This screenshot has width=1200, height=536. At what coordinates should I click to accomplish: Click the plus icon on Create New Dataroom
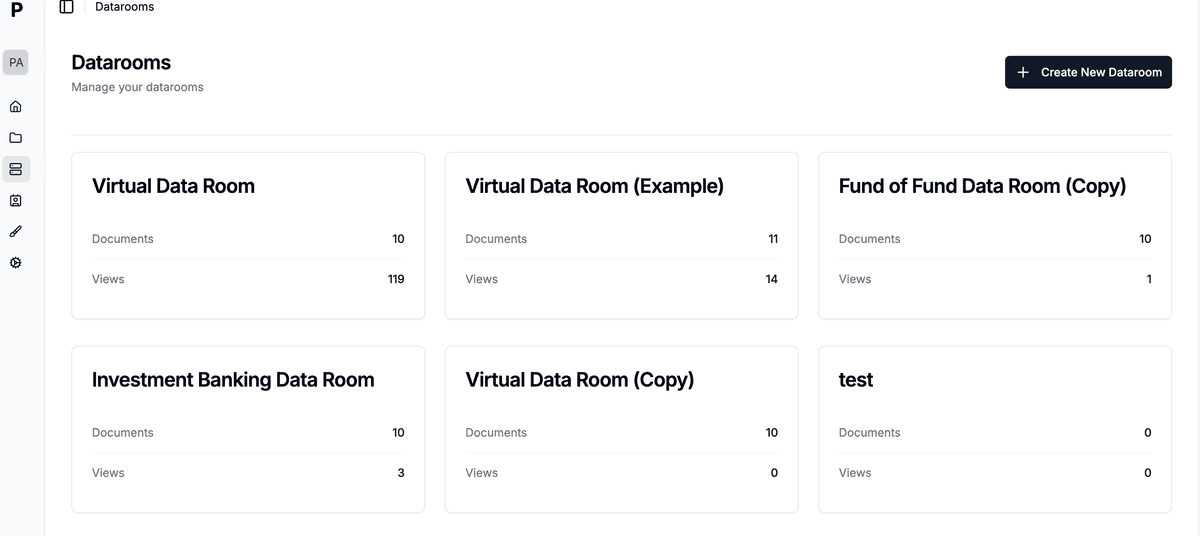click(x=1022, y=72)
